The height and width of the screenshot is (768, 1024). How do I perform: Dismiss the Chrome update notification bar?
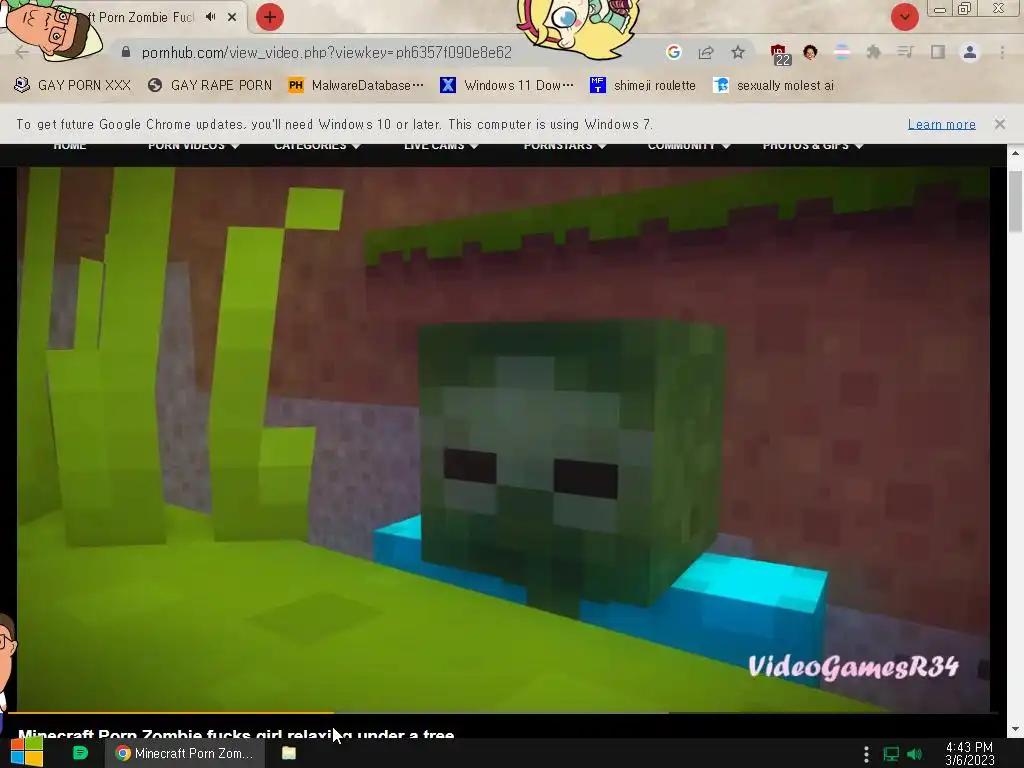pos(999,123)
